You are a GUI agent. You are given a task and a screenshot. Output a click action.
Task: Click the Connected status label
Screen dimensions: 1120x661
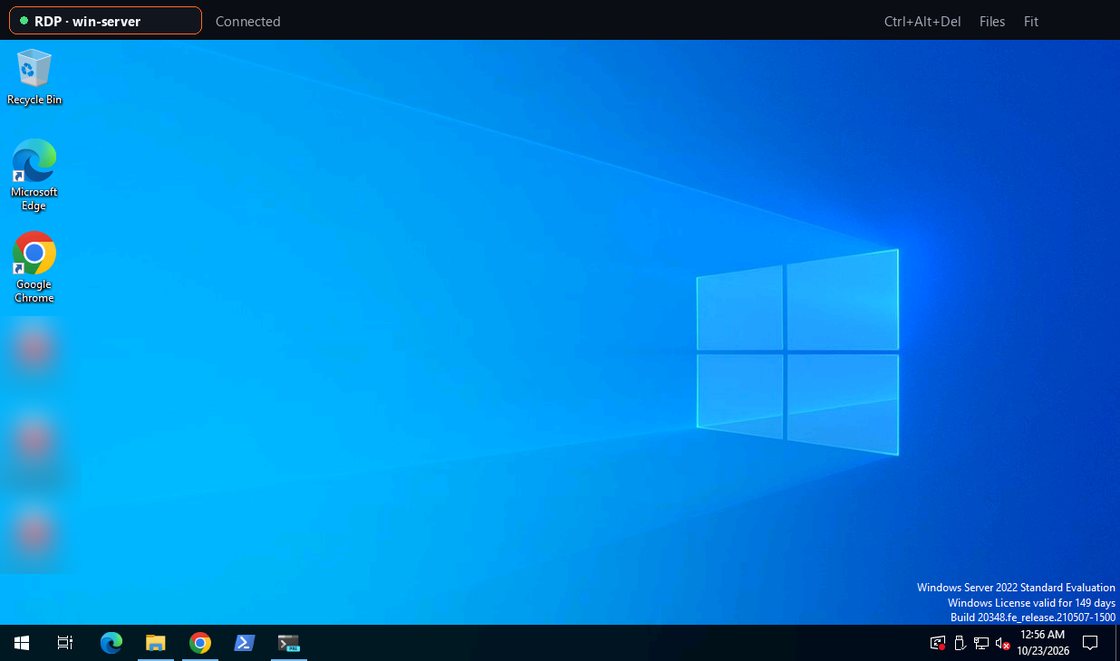[248, 21]
